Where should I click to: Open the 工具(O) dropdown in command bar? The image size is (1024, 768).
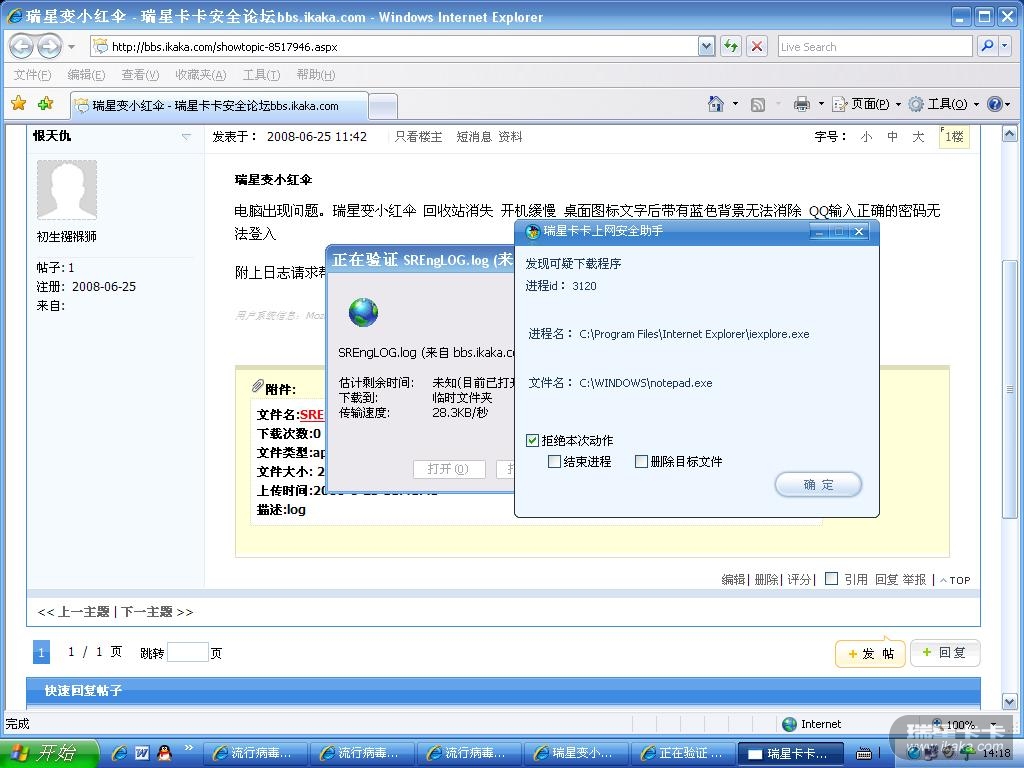click(x=944, y=104)
